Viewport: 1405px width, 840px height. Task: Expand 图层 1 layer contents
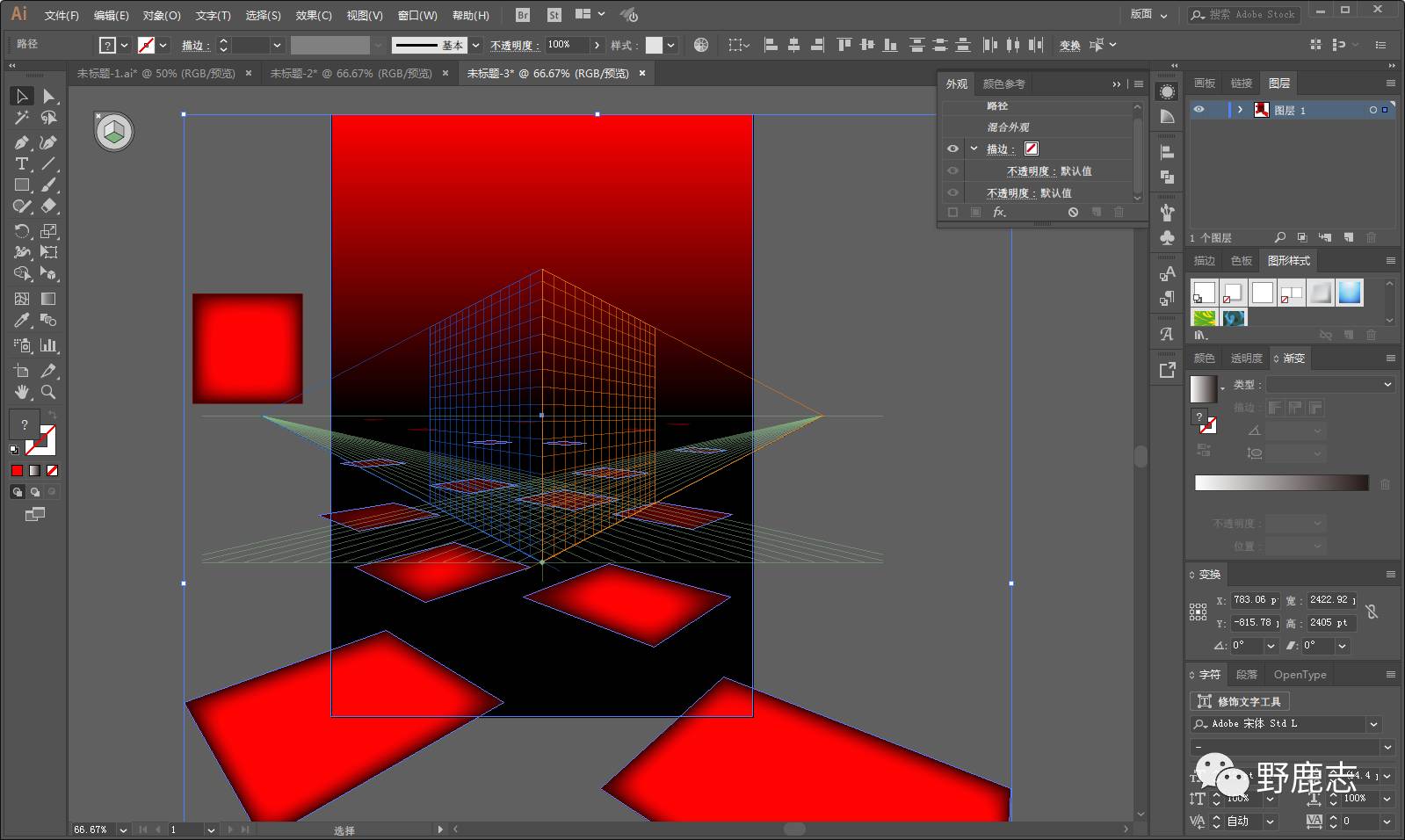1240,110
